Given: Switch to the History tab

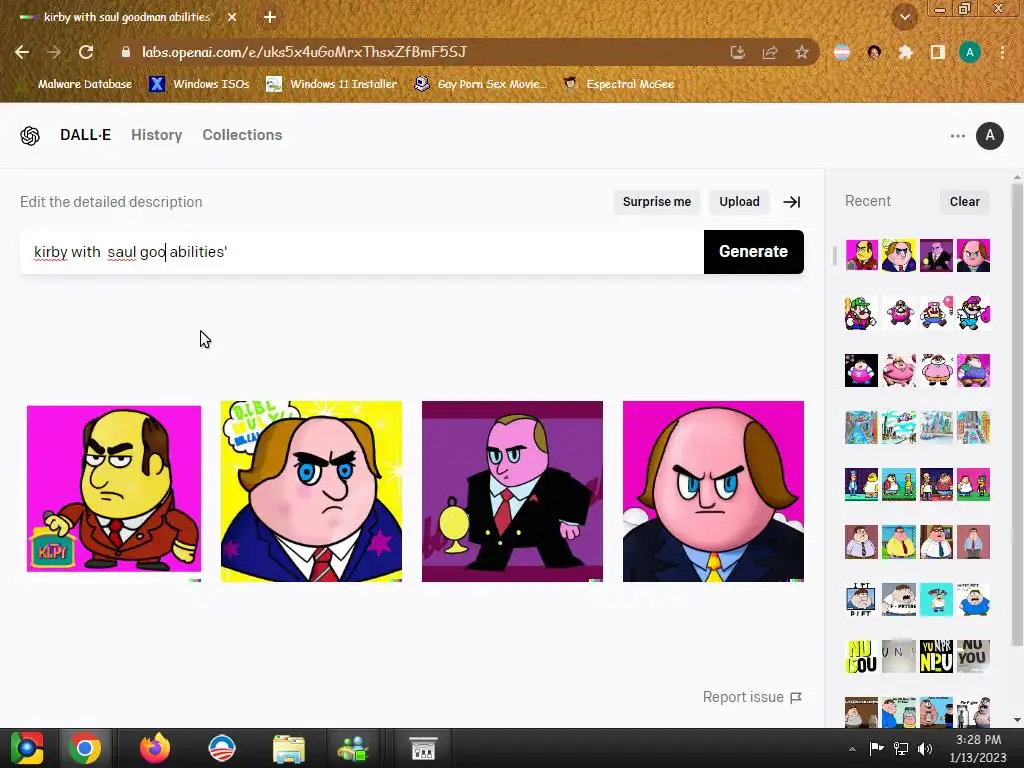Looking at the screenshot, I should pyautogui.click(x=157, y=135).
